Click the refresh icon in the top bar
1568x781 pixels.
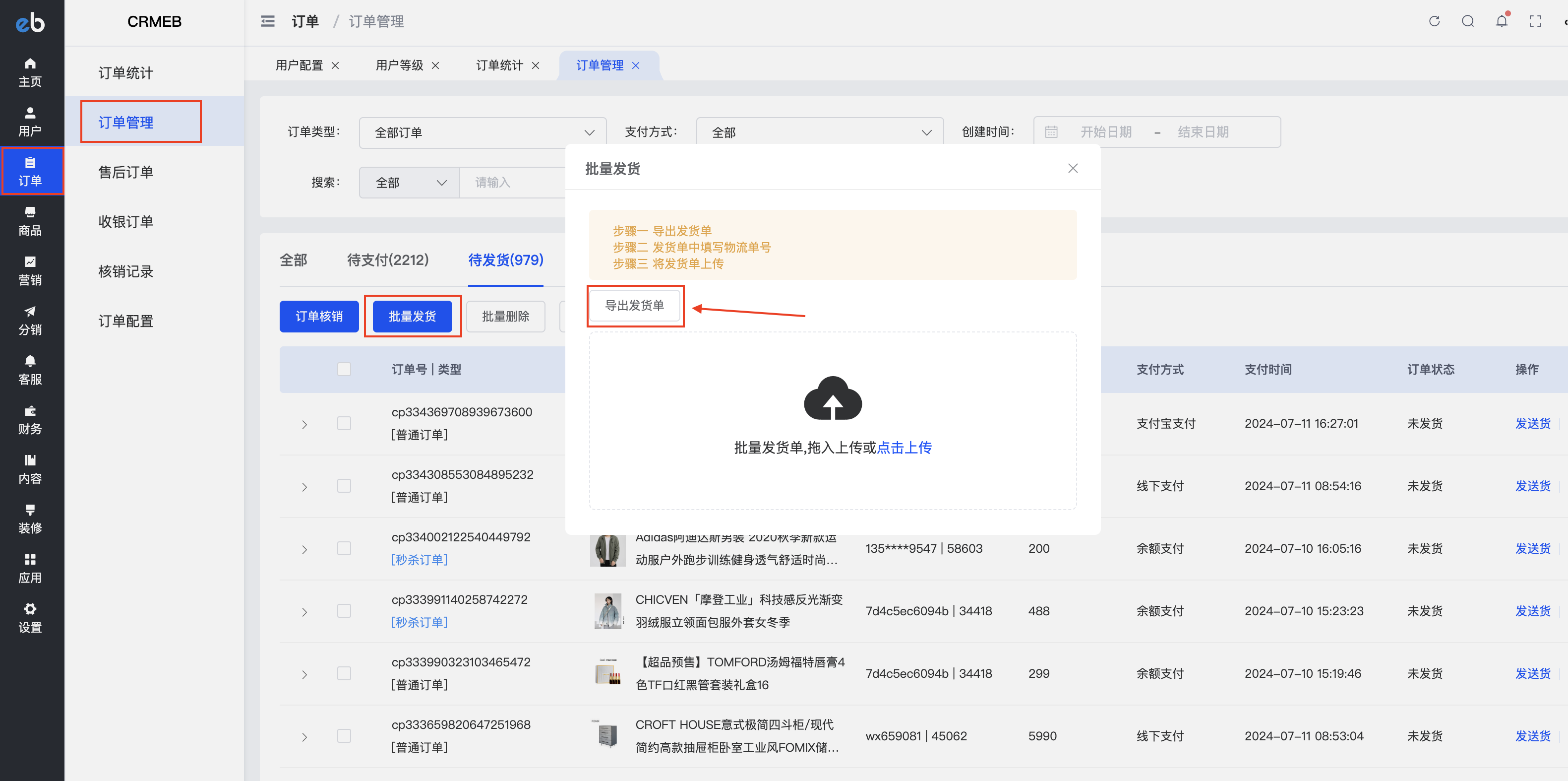click(1434, 21)
